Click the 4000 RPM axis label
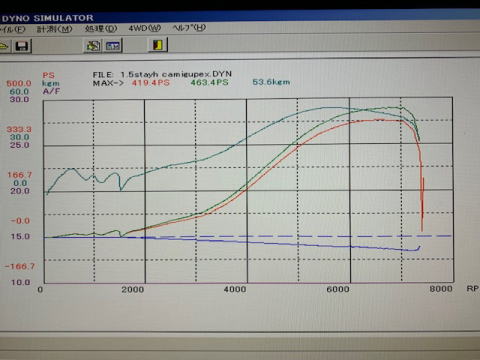The image size is (480, 360). click(235, 289)
